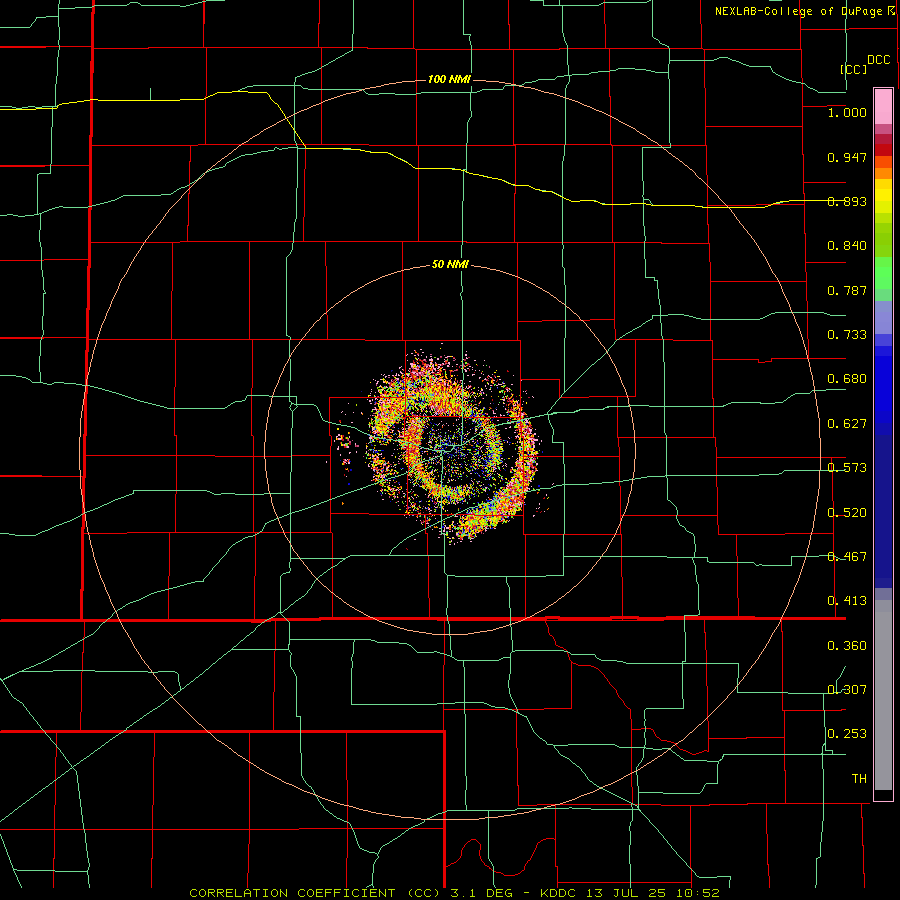
Task: Click the TH threshold label
Action: tap(859, 779)
